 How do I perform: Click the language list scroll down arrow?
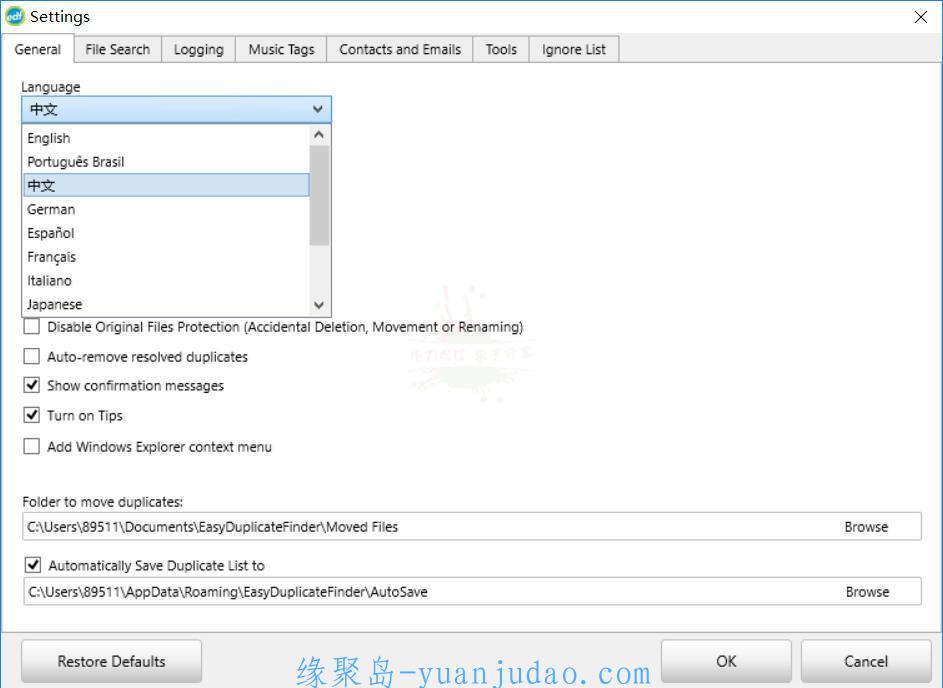tap(319, 306)
